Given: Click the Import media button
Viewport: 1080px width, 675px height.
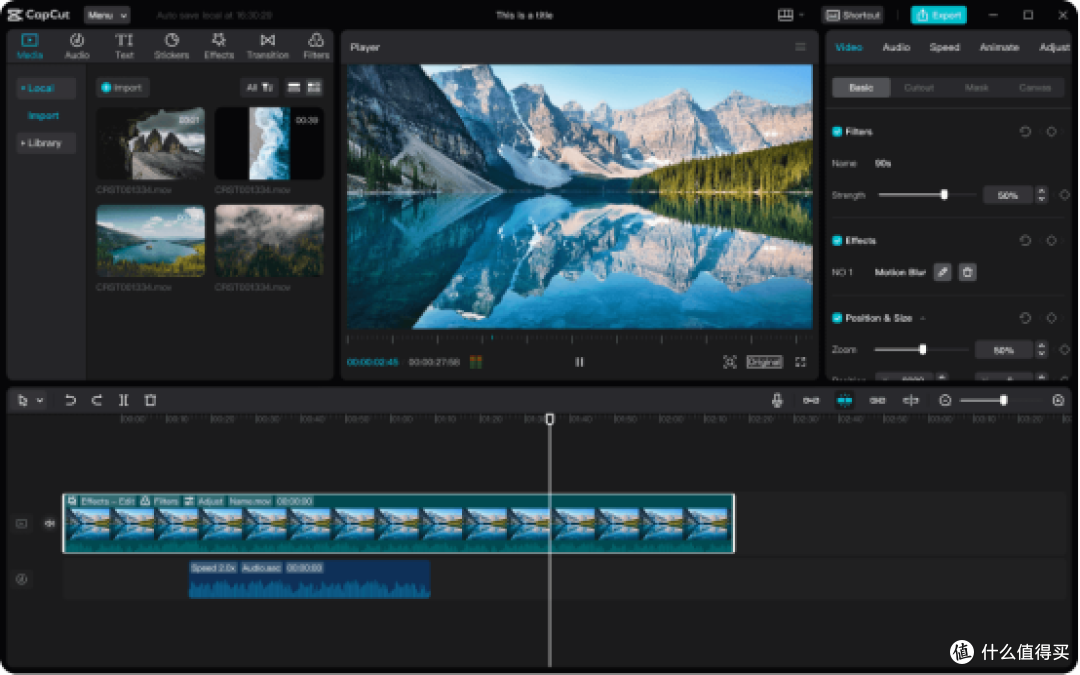Looking at the screenshot, I should click(x=122, y=87).
